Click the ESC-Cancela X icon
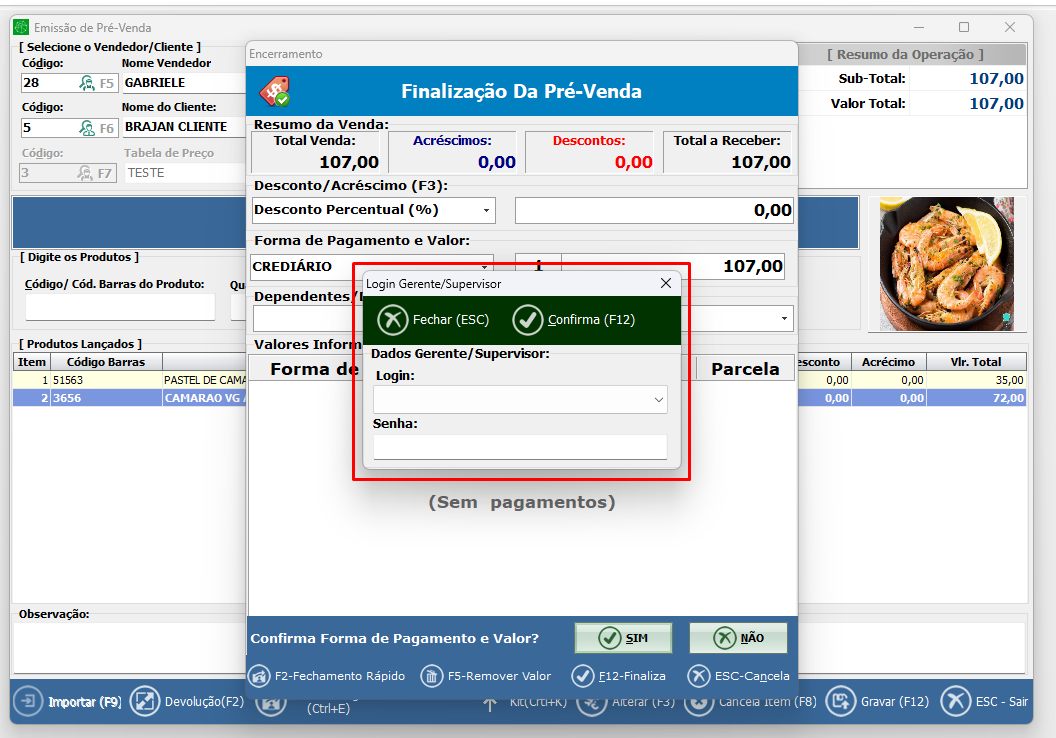Screen dimensions: 1056x738 point(699,676)
